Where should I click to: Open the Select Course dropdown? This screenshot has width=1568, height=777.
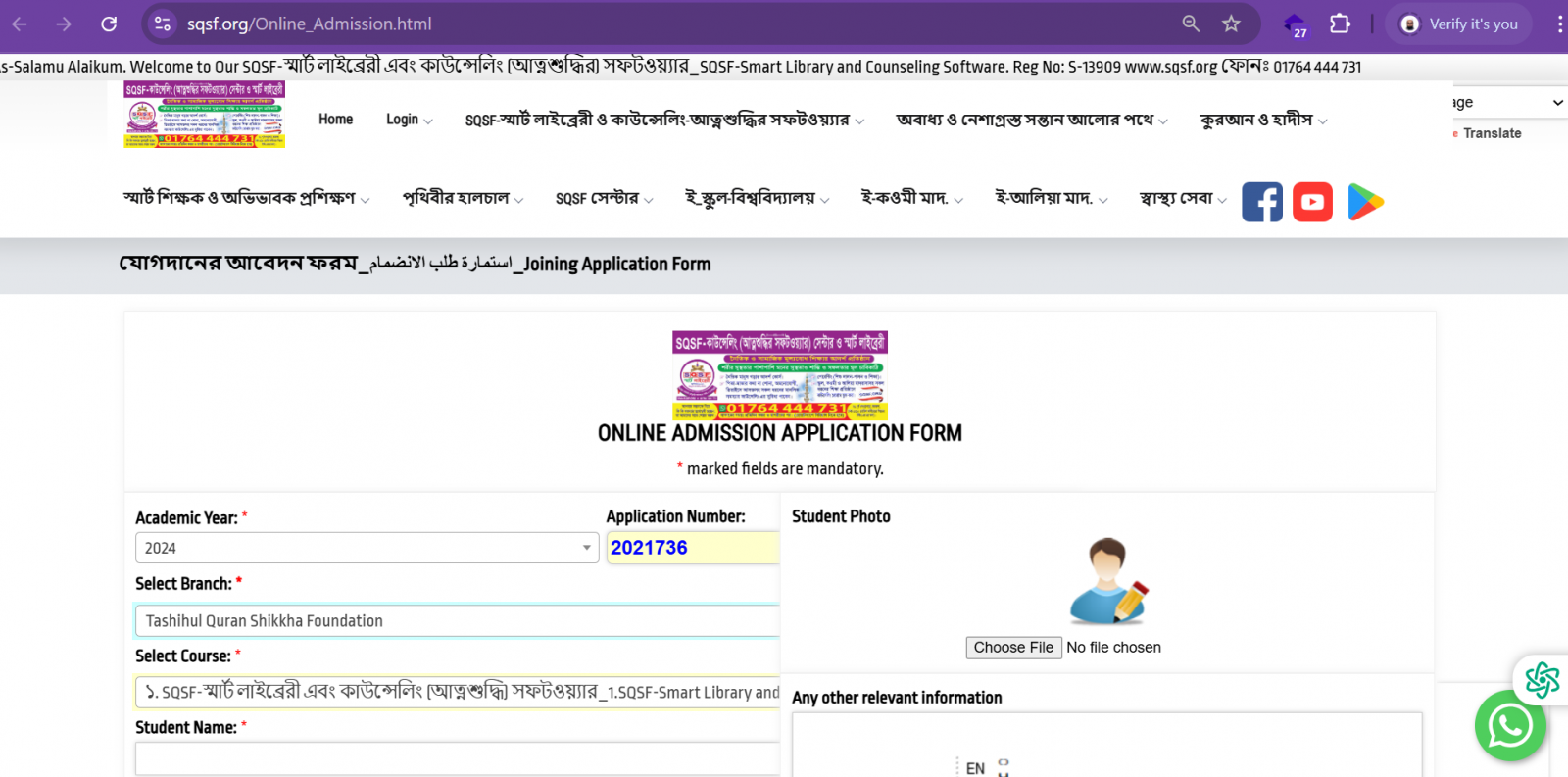[457, 692]
